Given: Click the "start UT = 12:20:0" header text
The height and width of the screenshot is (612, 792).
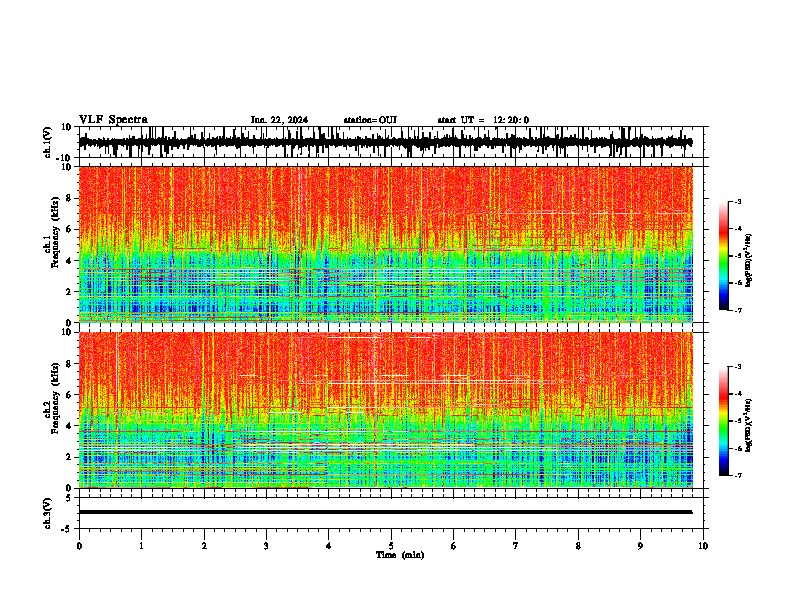Looking at the screenshot, I should click(483, 120).
